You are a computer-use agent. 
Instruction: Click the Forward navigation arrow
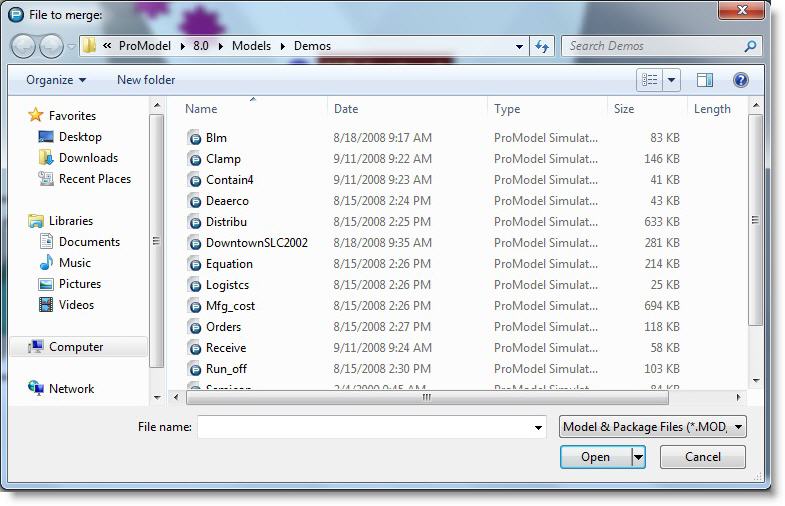pos(52,46)
